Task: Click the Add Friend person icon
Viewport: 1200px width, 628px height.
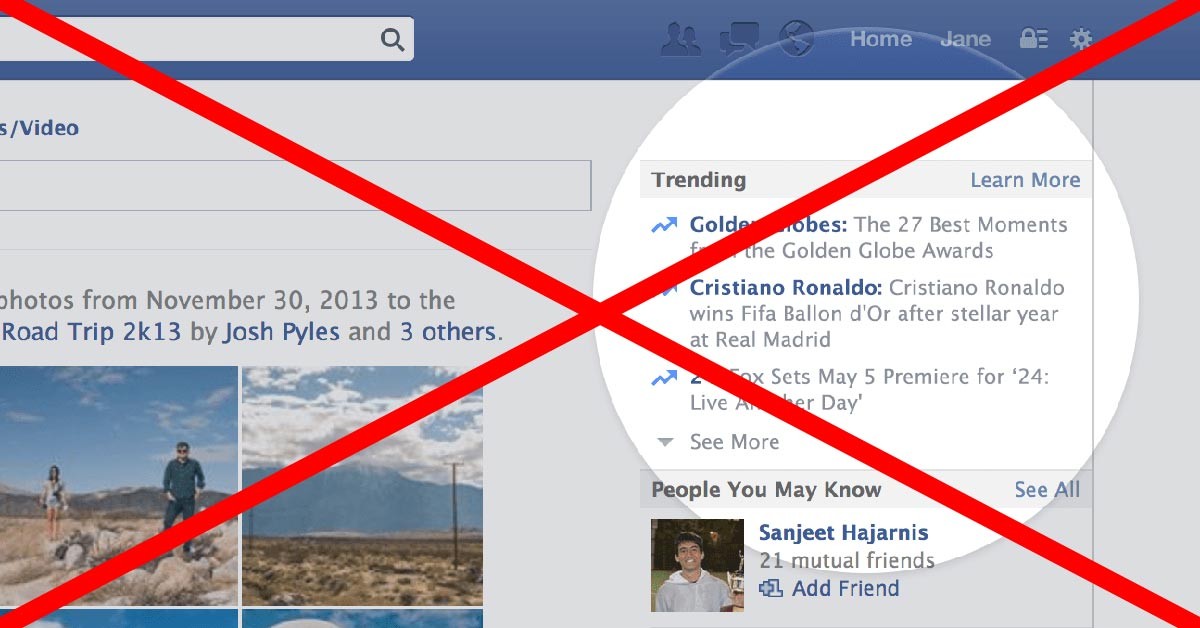Action: tap(770, 588)
